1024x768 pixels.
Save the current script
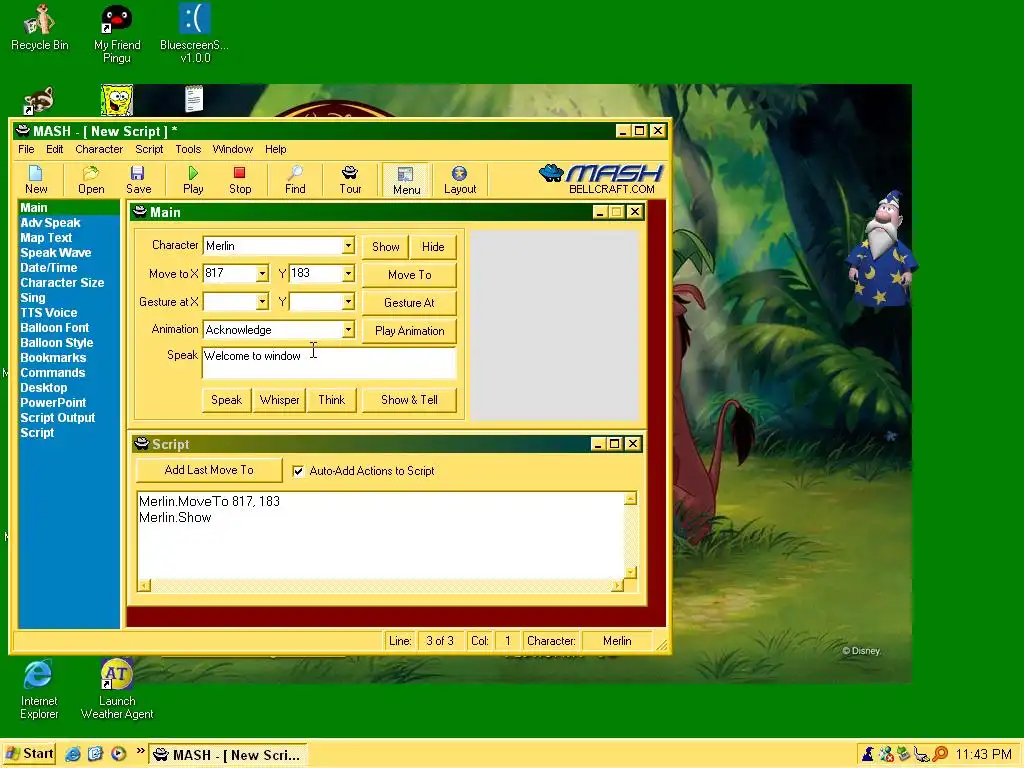click(x=138, y=180)
